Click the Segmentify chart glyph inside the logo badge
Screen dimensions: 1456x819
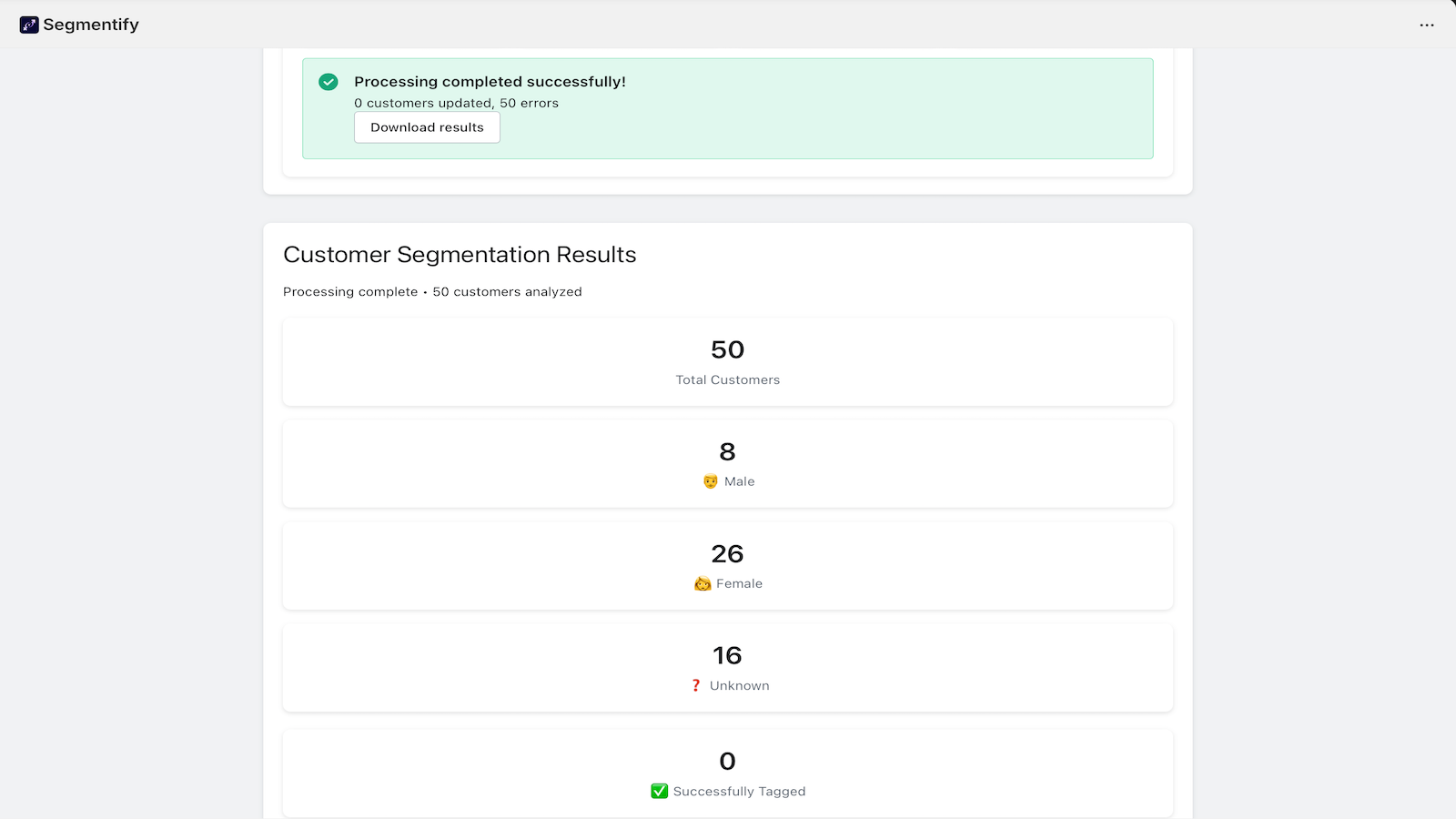[x=28, y=25]
